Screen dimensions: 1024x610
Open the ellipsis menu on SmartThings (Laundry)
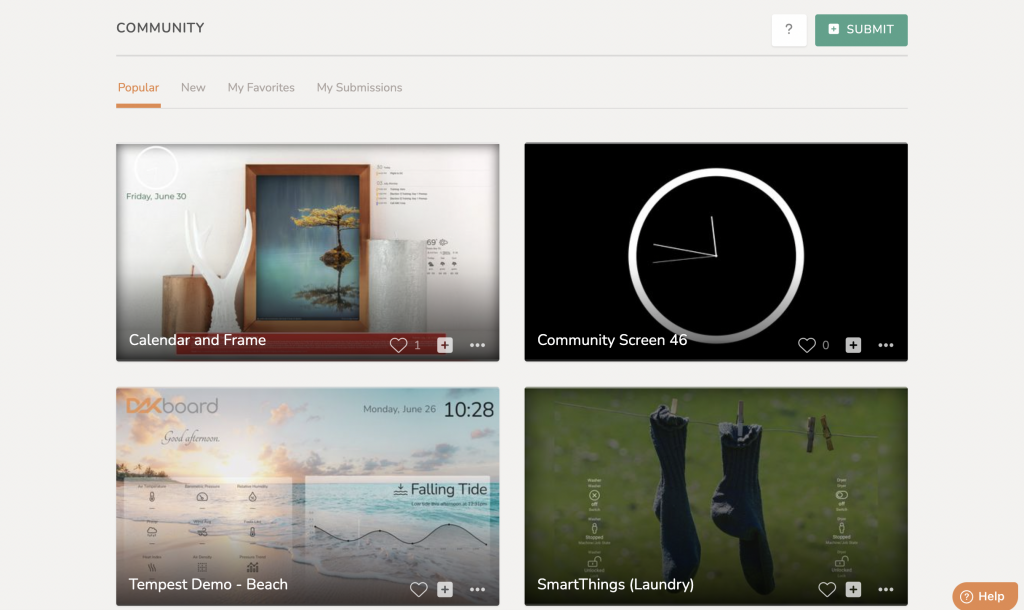[886, 589]
